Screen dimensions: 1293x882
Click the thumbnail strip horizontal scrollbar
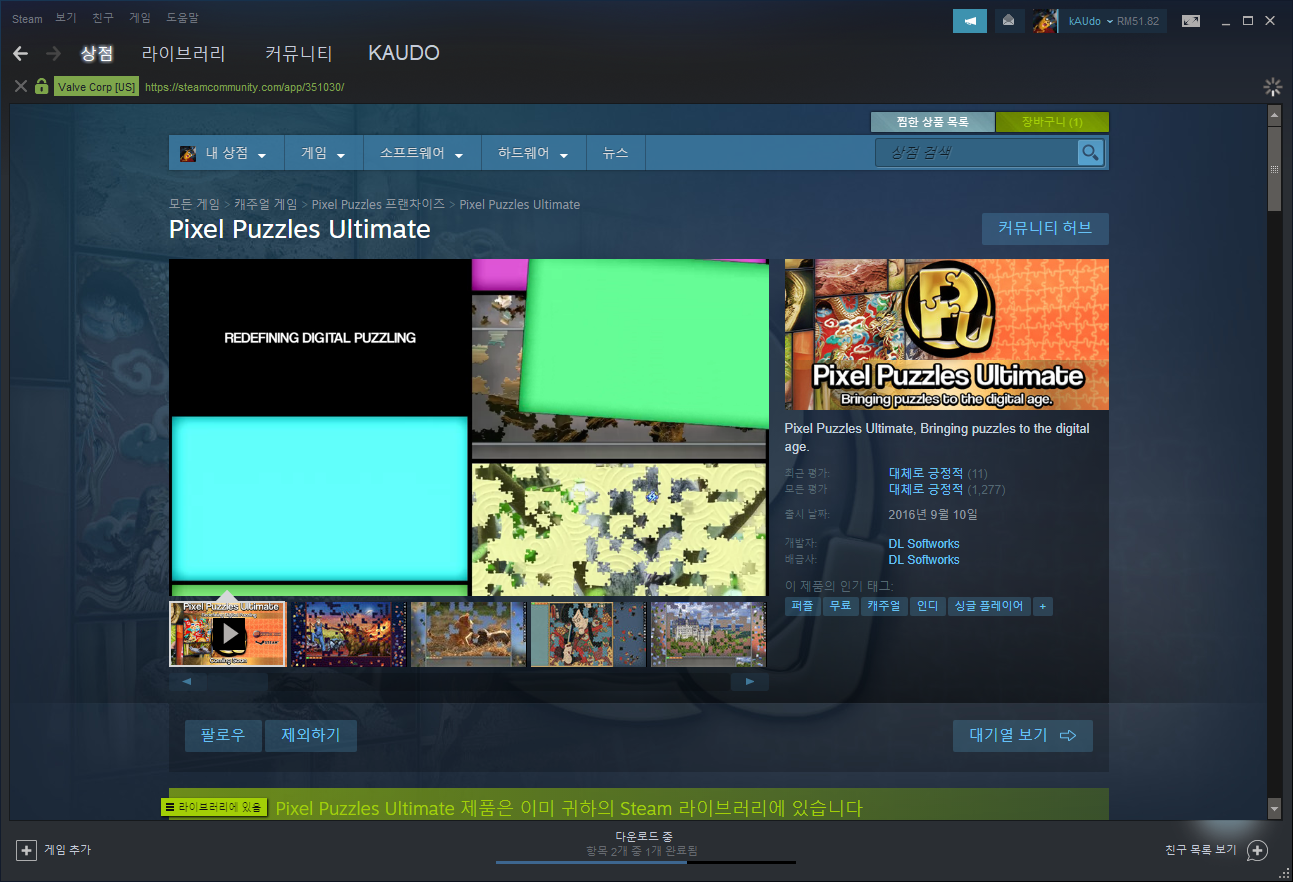[469, 682]
